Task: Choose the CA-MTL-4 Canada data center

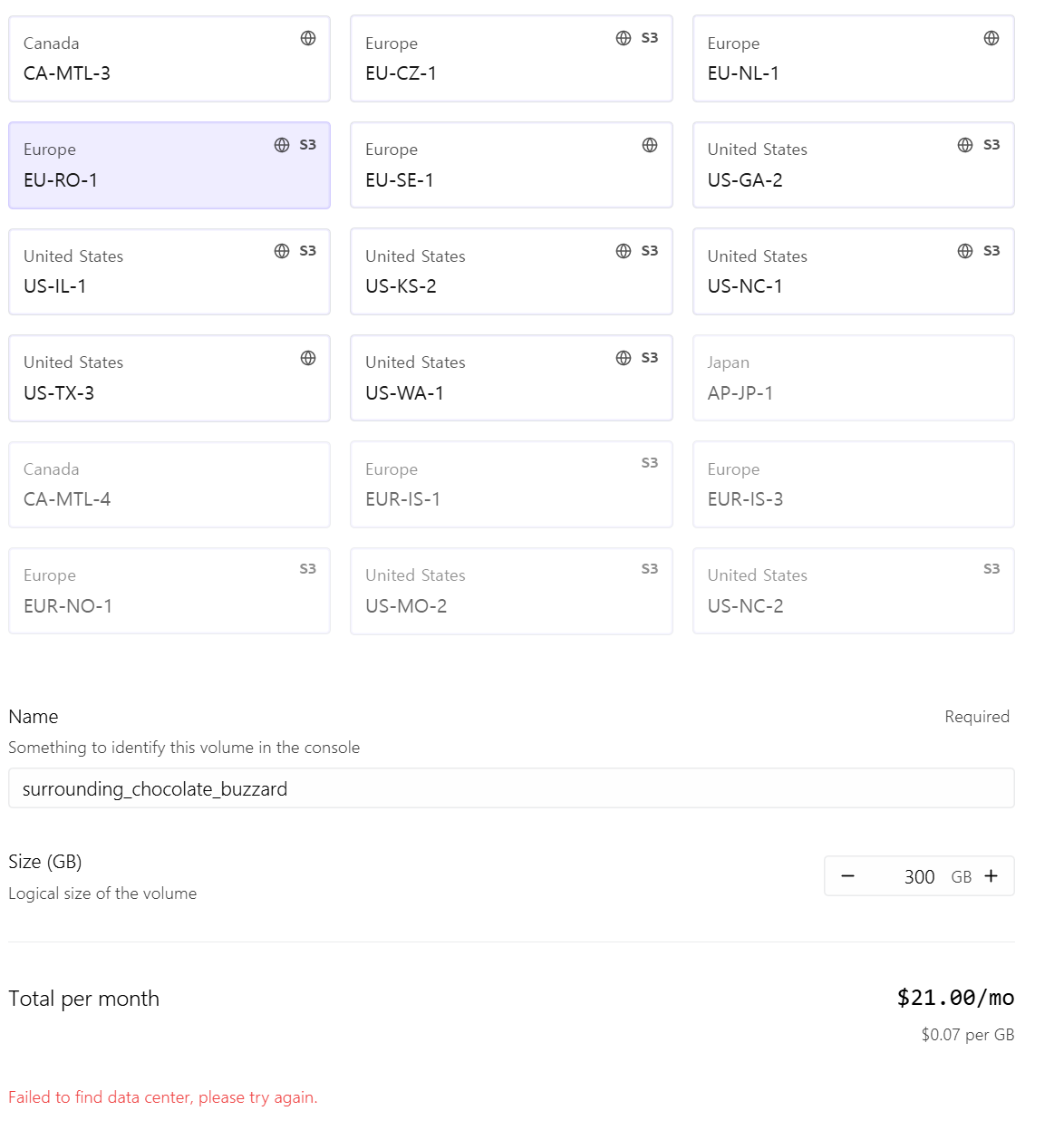Action: point(169,485)
